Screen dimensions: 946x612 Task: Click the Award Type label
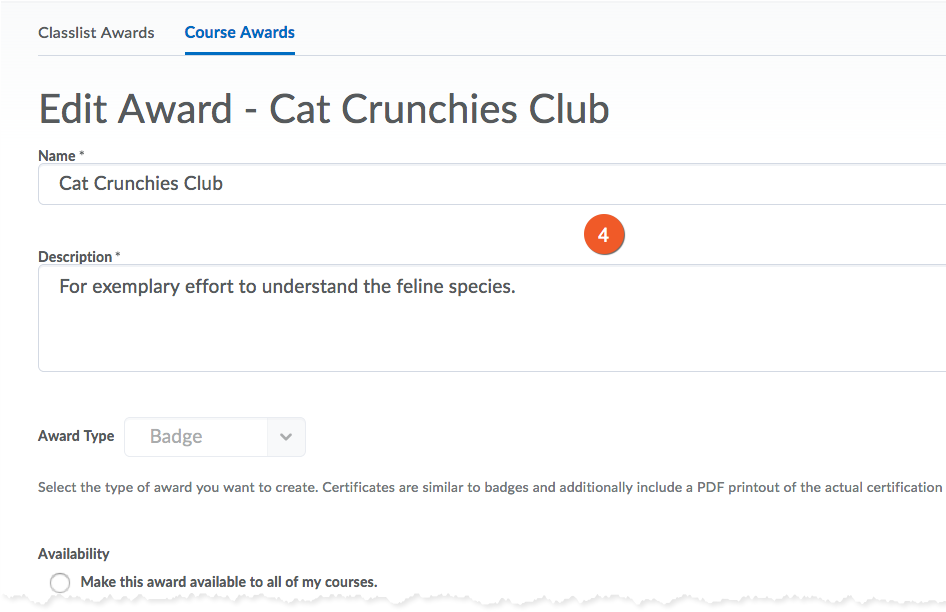click(x=76, y=436)
